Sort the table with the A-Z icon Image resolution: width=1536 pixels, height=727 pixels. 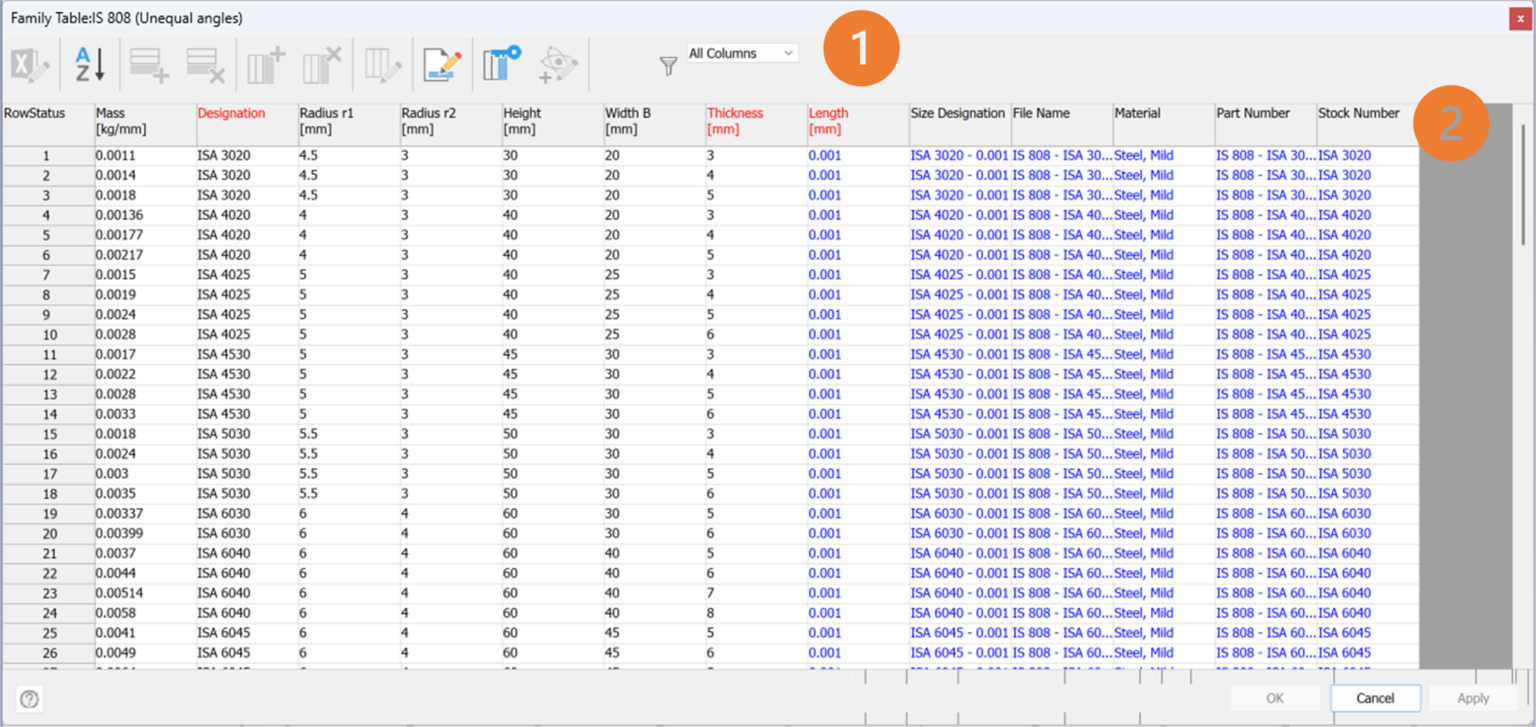click(x=90, y=66)
